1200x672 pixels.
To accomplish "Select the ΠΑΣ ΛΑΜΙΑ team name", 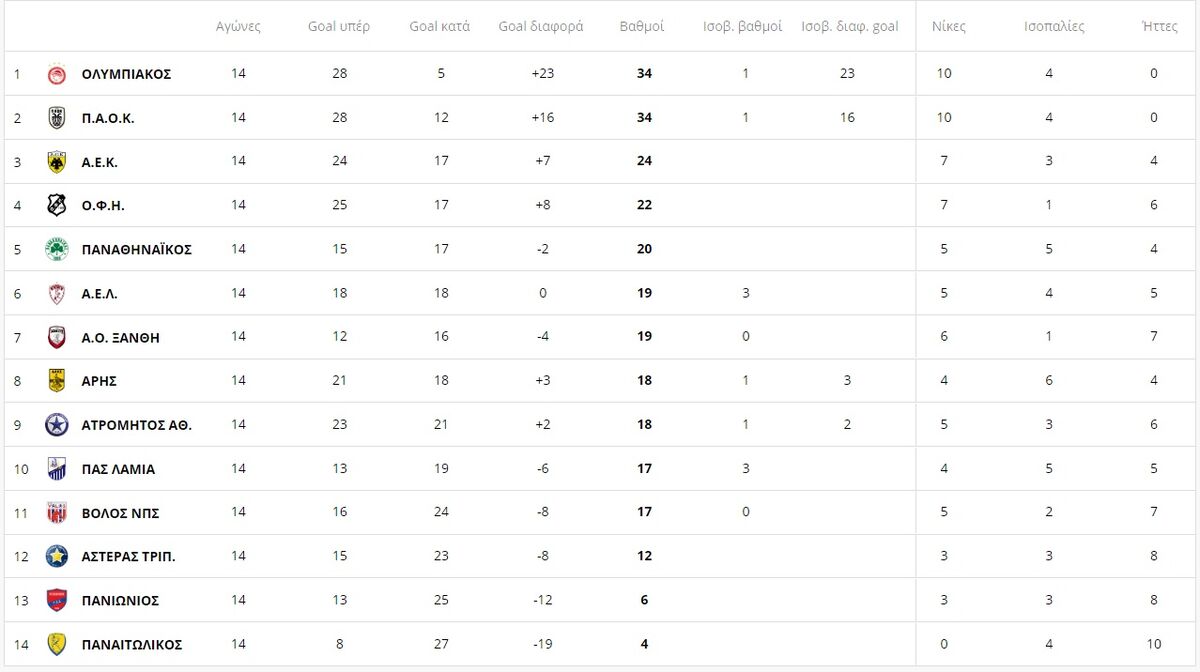I will pos(119,469).
